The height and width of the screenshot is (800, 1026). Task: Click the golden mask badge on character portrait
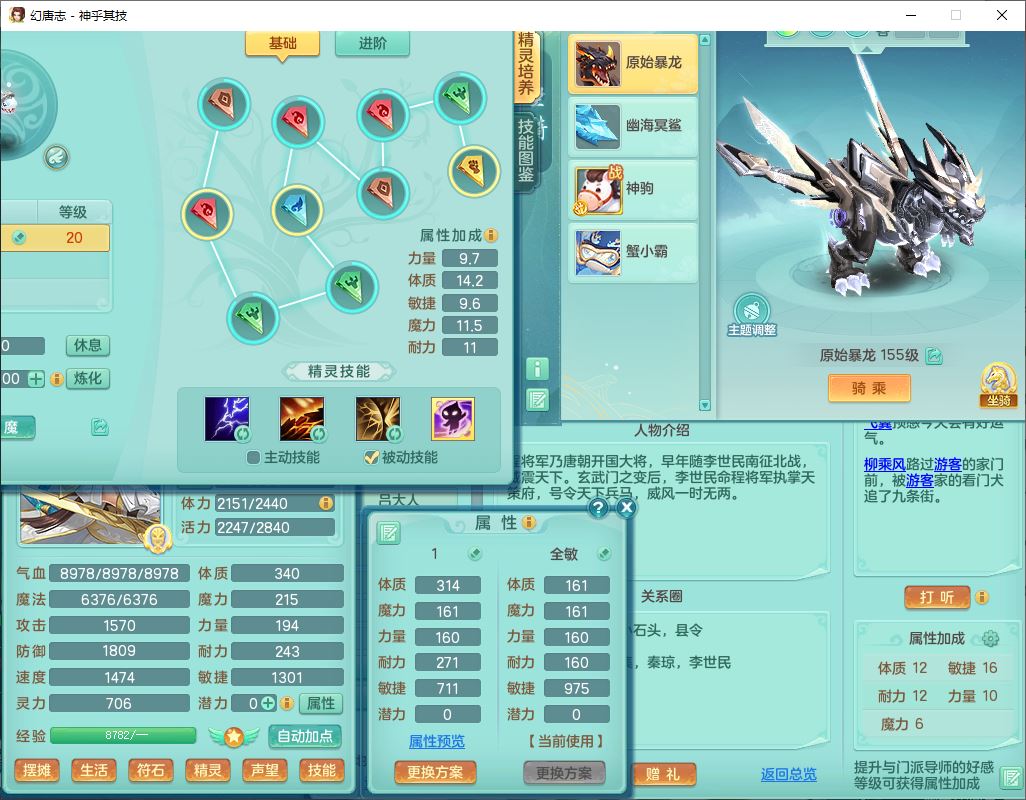point(158,538)
